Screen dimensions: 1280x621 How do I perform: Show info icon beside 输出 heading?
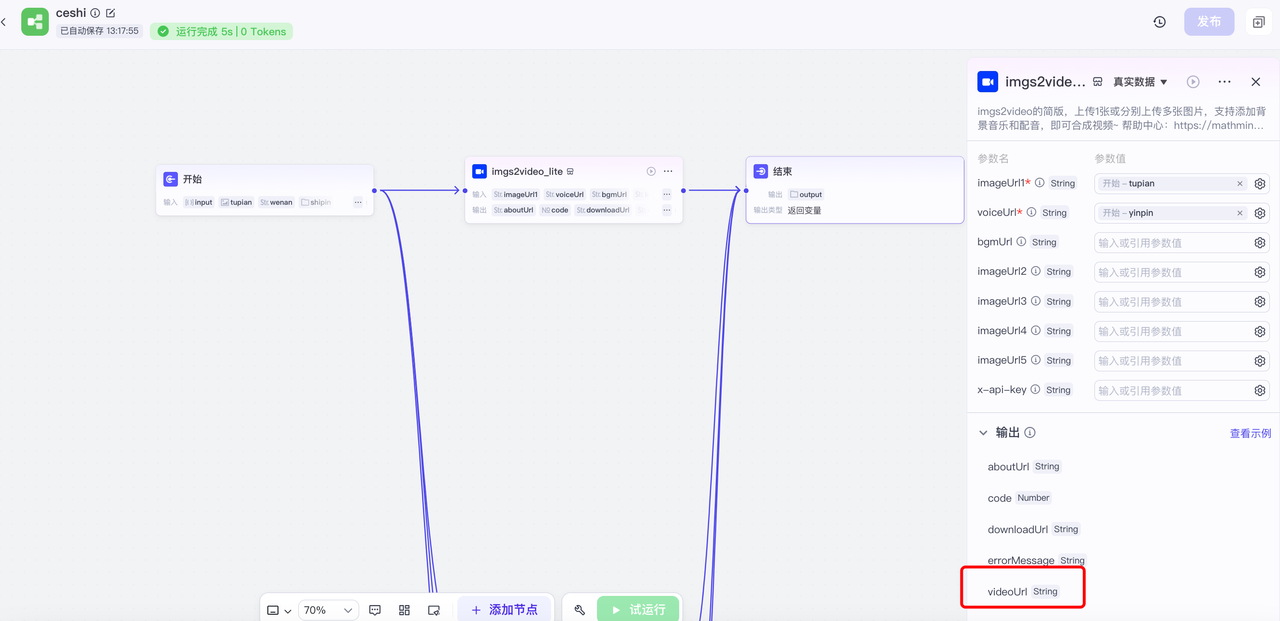pyautogui.click(x=1030, y=433)
